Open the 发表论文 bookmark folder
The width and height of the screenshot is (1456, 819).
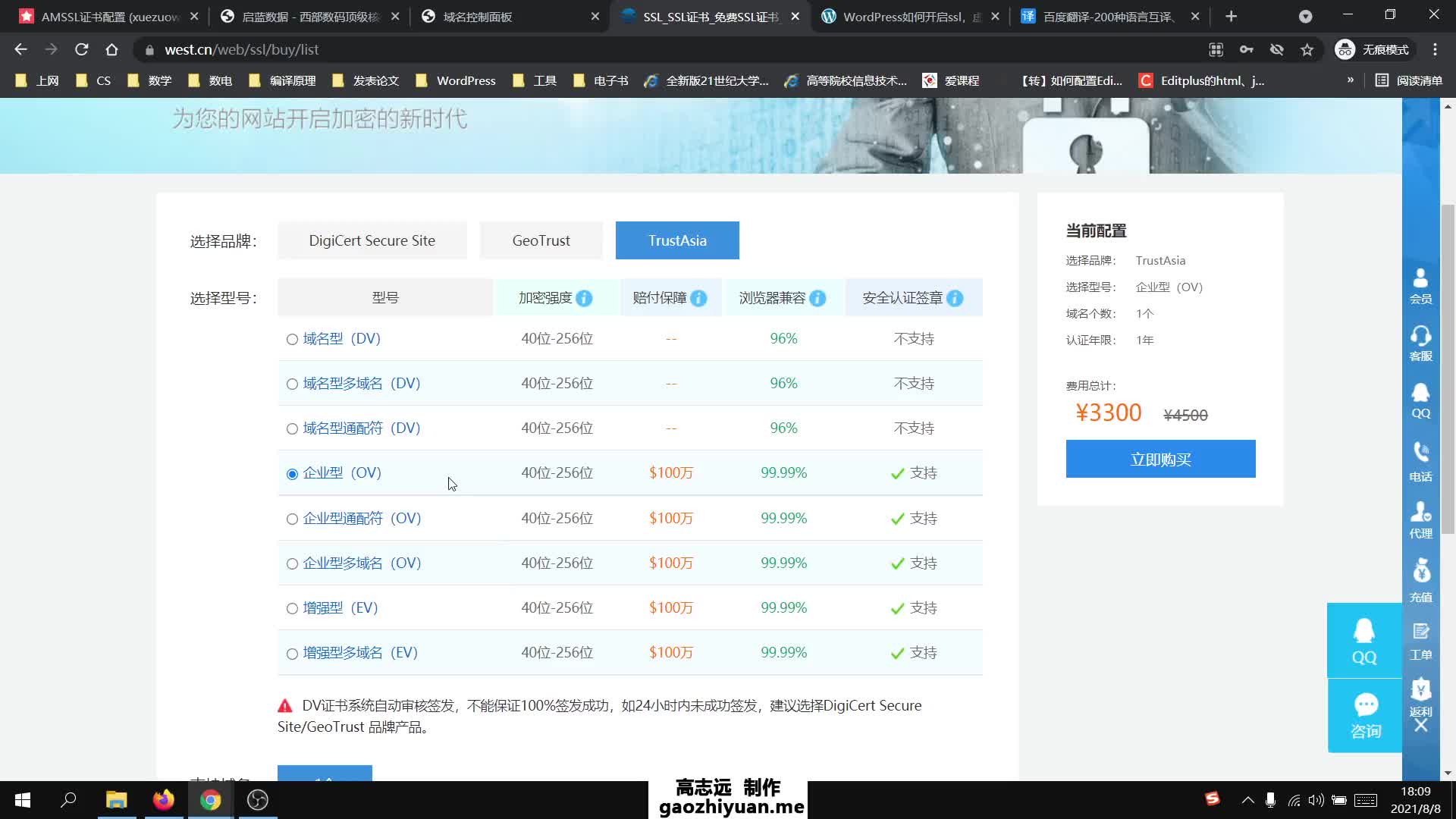pos(366,80)
